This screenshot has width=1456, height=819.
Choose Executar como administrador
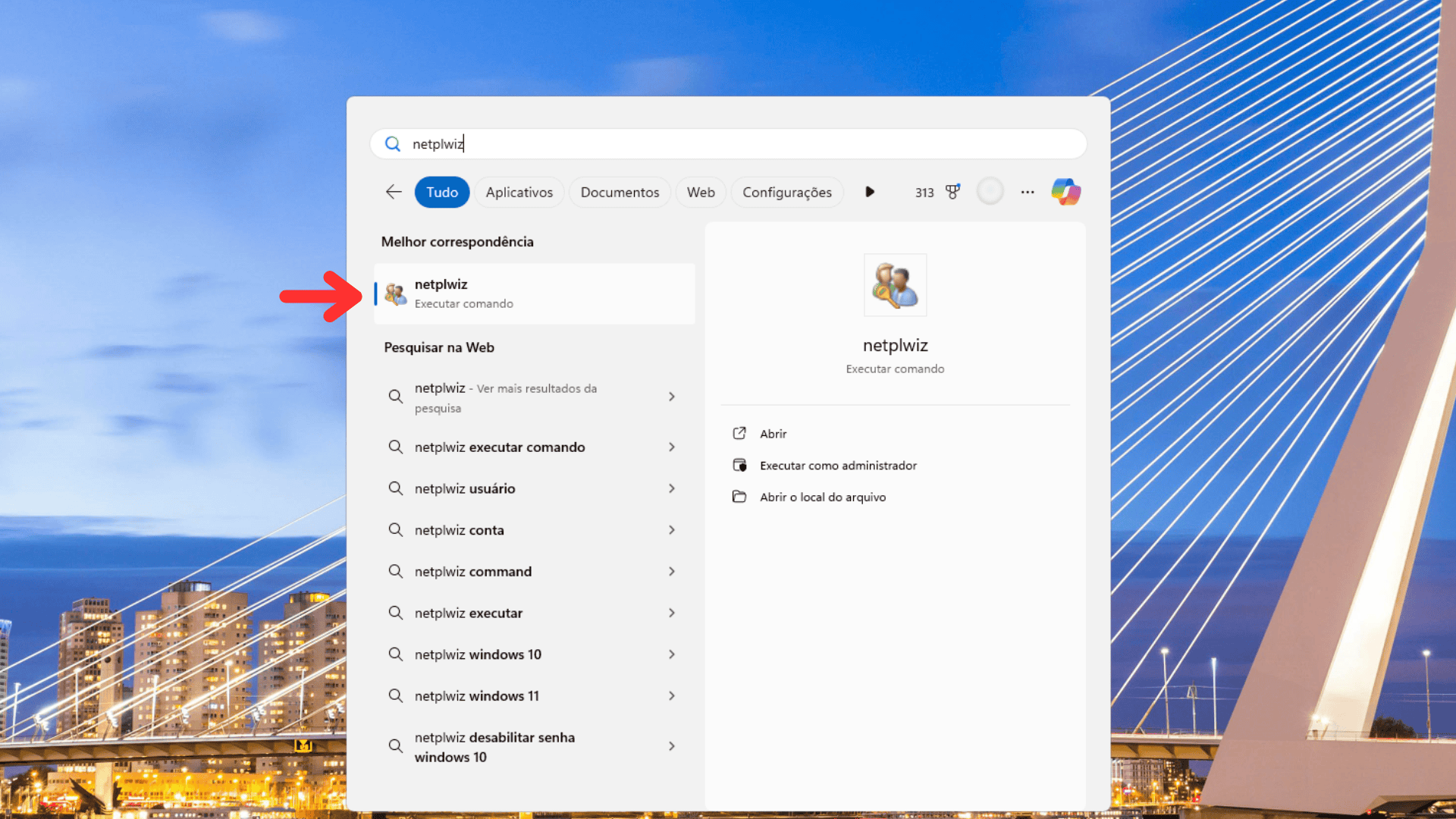pyautogui.click(x=838, y=466)
